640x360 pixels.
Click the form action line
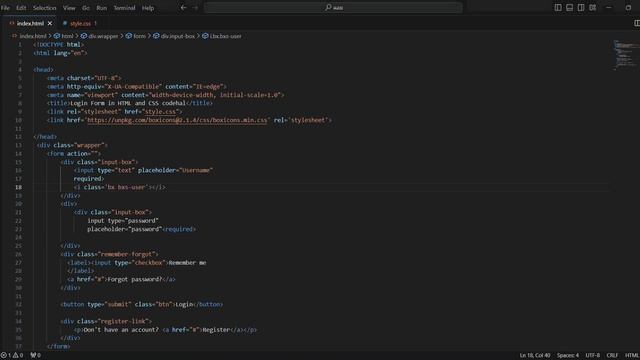pyautogui.click(x=74, y=154)
